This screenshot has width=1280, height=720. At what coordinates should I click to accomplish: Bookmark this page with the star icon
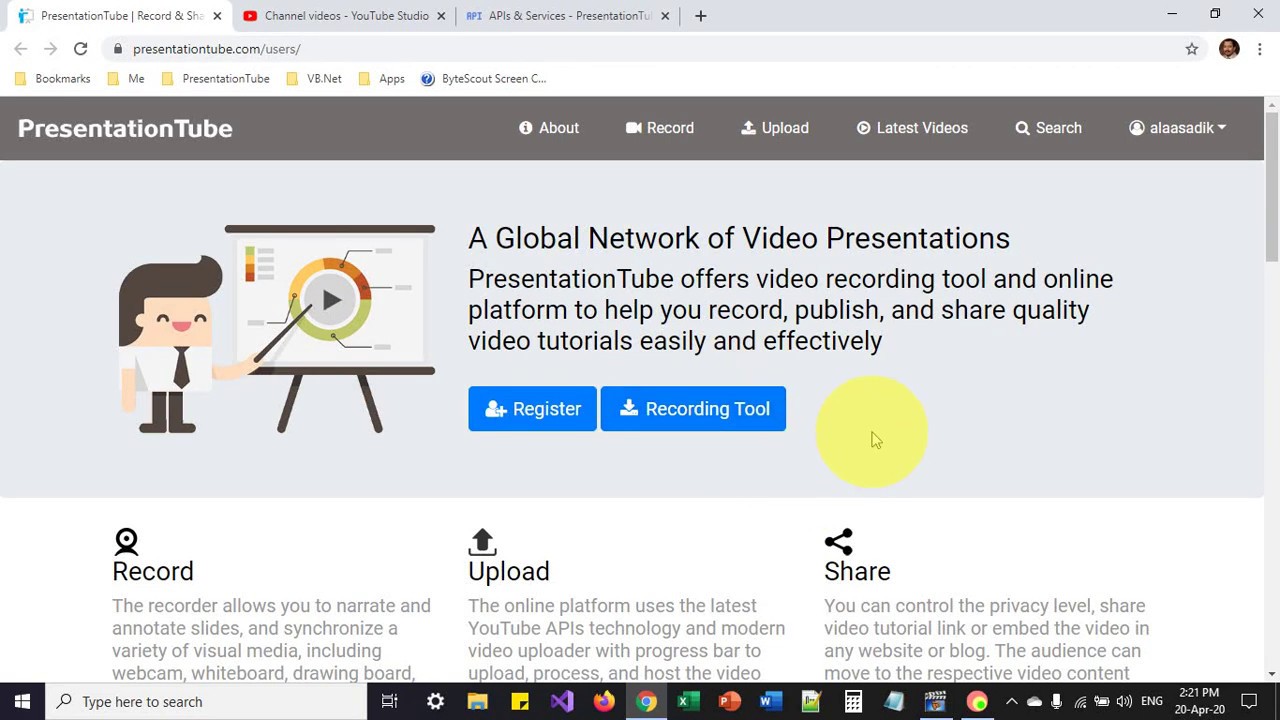pos(1192,49)
